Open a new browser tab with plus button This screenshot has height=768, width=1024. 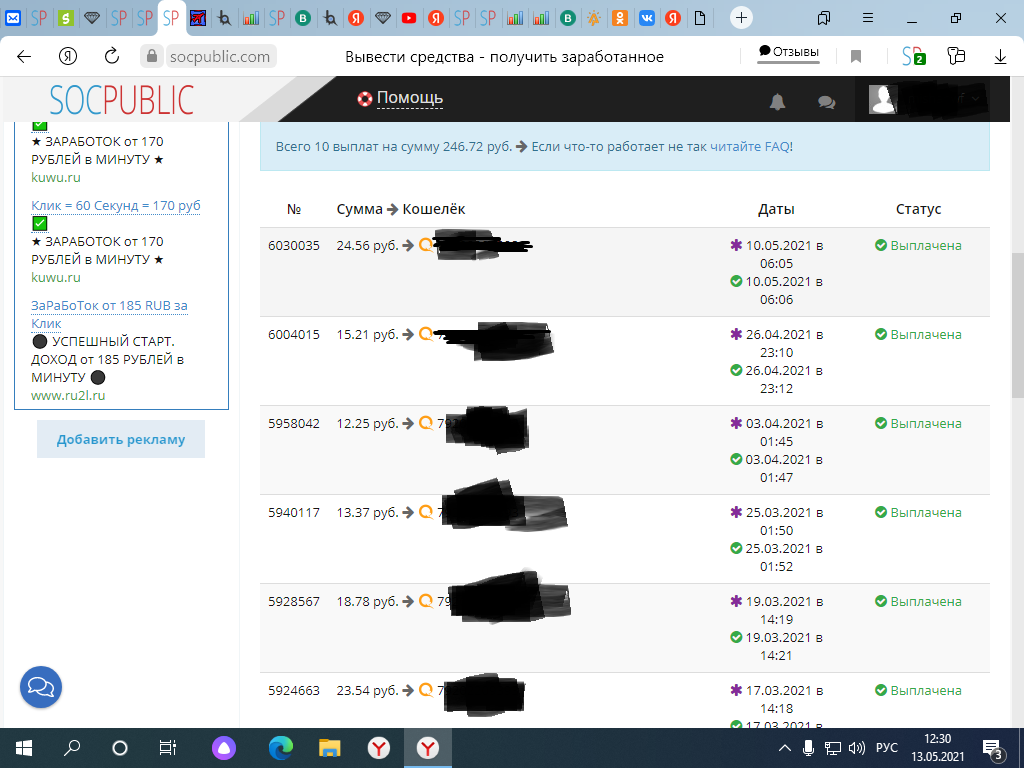[741, 17]
